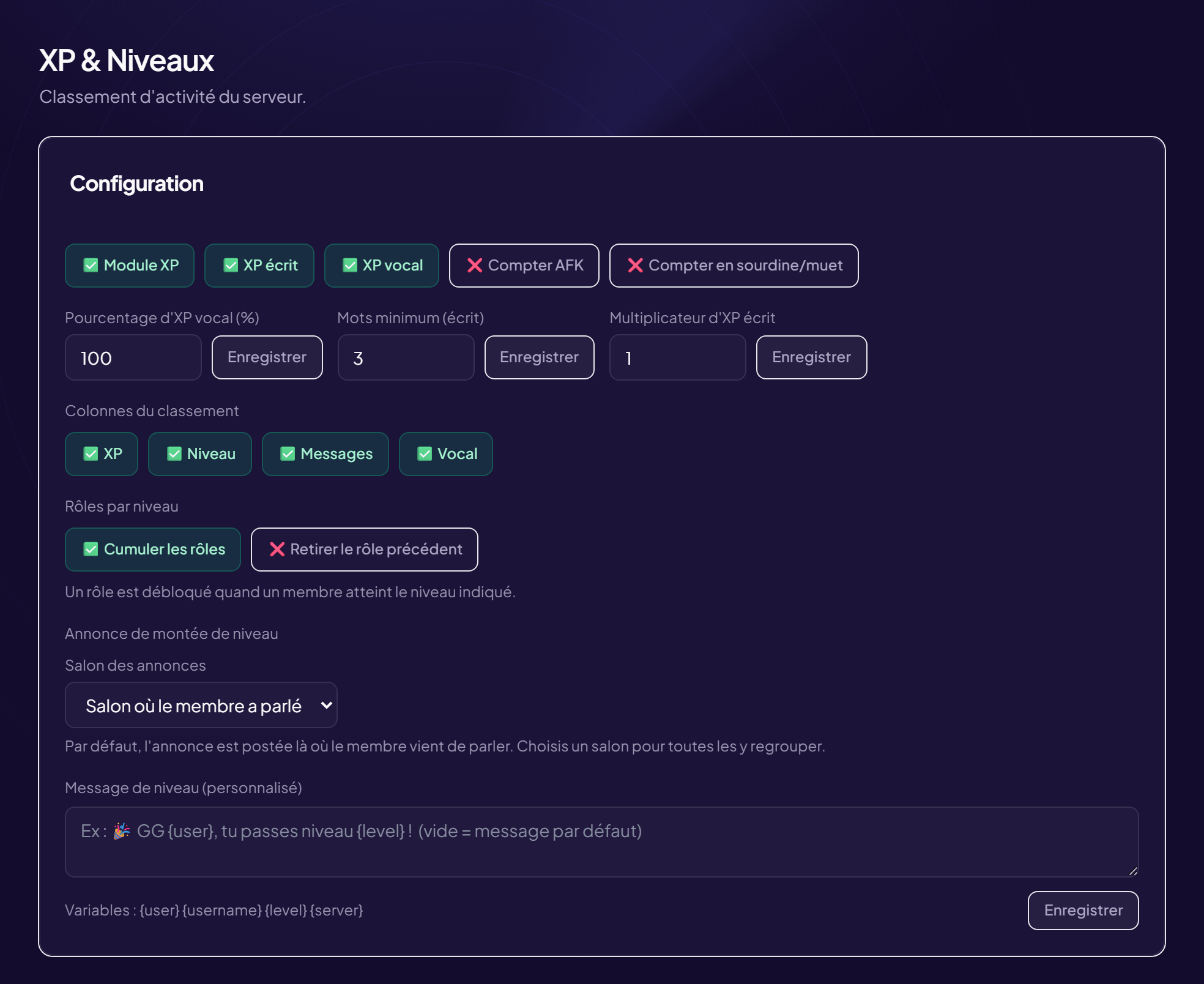Click the Mots minimum input field
This screenshot has width=1204, height=984.
(406, 357)
